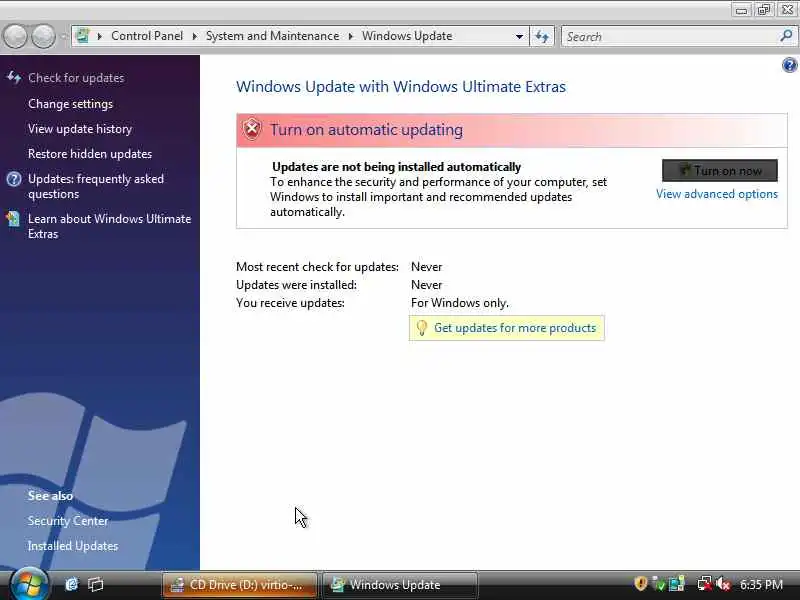Click 'For Windows only.' value

[x=460, y=303]
